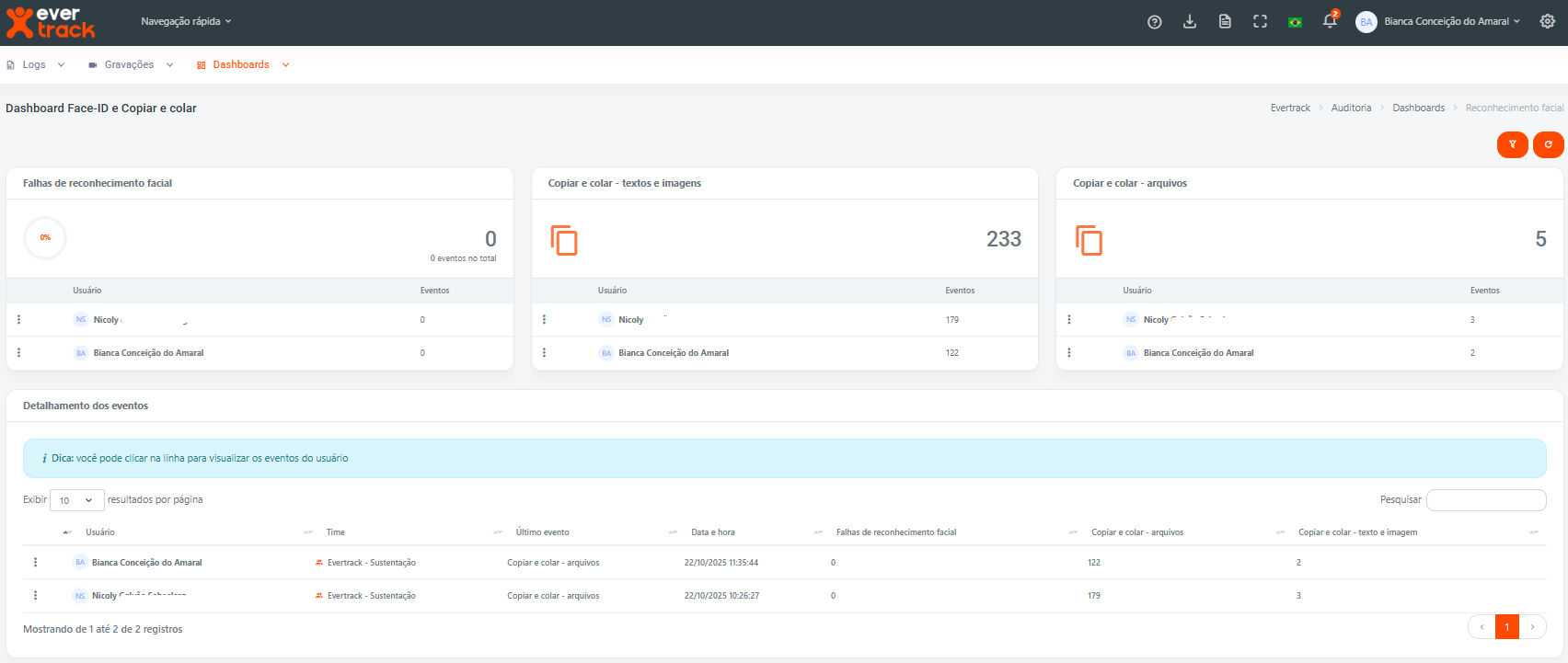Open the Dashboards menu
This screenshot has width=1568, height=663.
[x=242, y=64]
